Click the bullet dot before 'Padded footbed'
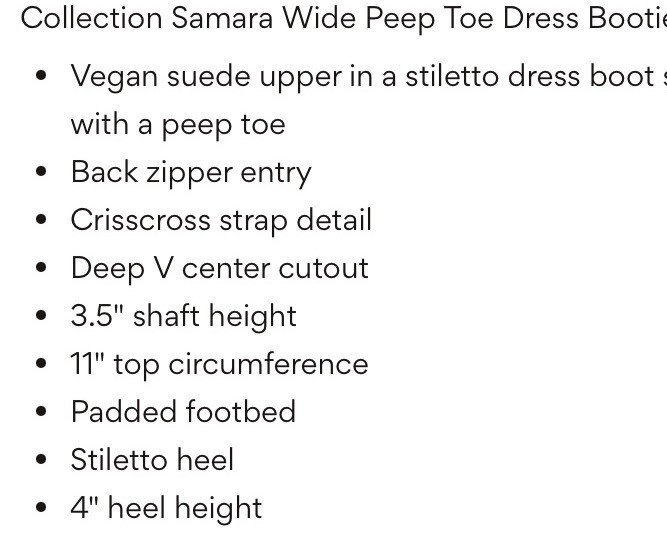Screen dimensions: 667x546 point(41,412)
